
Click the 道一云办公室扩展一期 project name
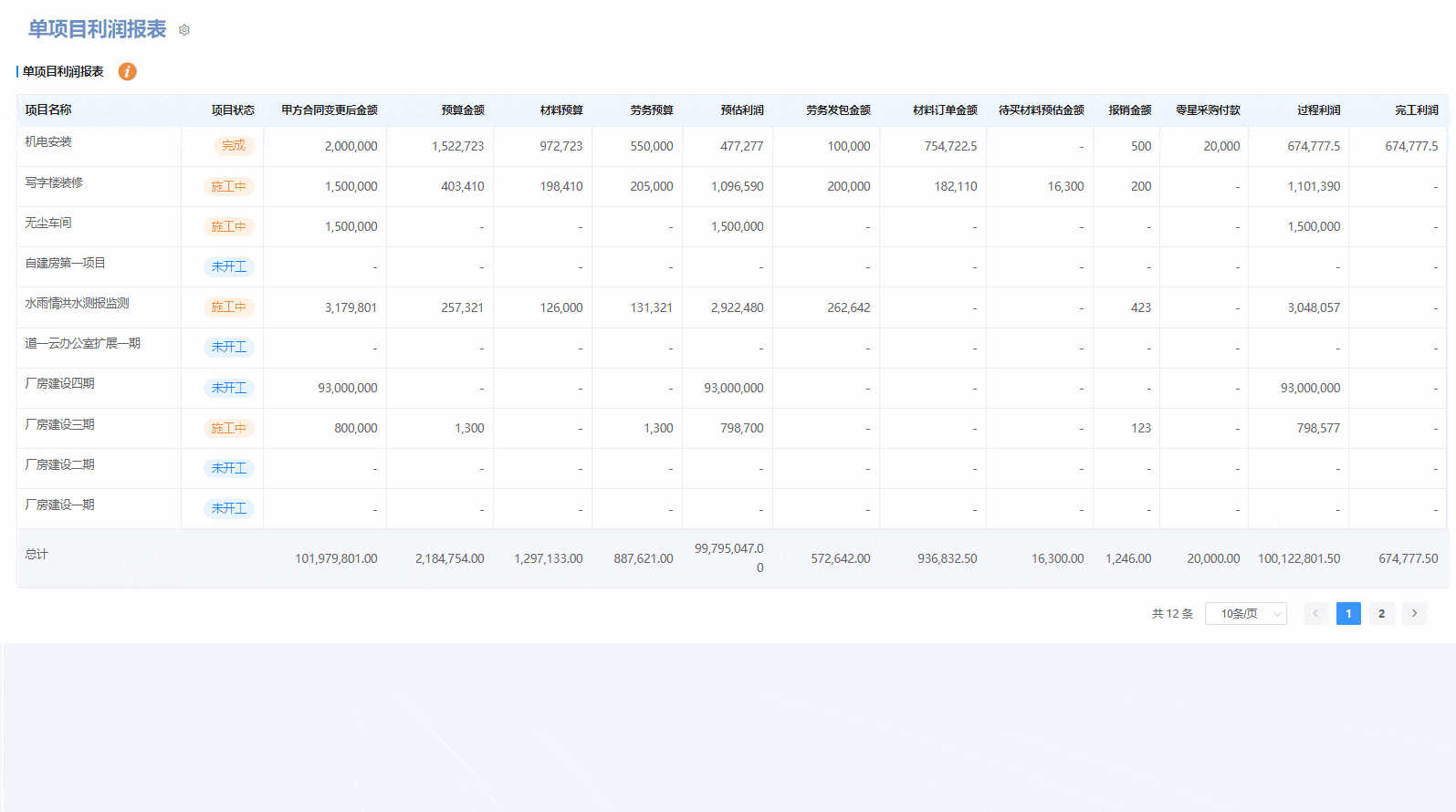[82, 343]
